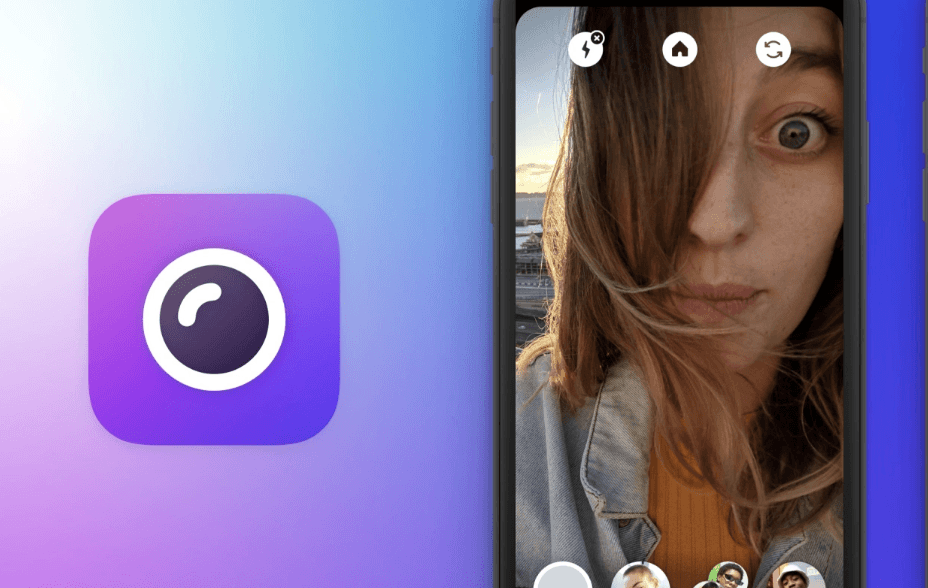Click the small x badge on flash
This screenshot has height=588, width=928.
click(x=597, y=38)
